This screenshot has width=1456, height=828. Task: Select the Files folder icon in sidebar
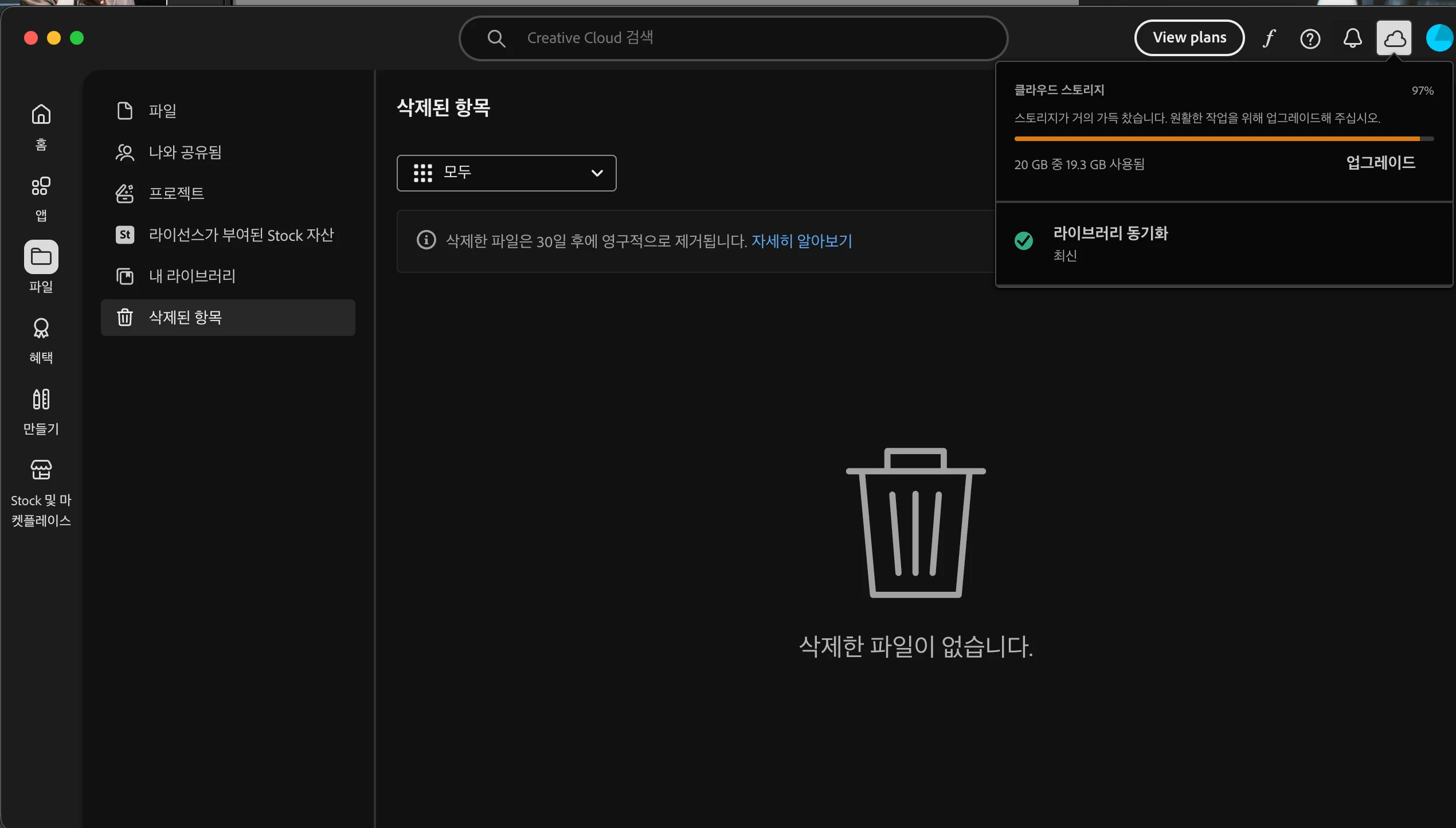click(x=41, y=257)
